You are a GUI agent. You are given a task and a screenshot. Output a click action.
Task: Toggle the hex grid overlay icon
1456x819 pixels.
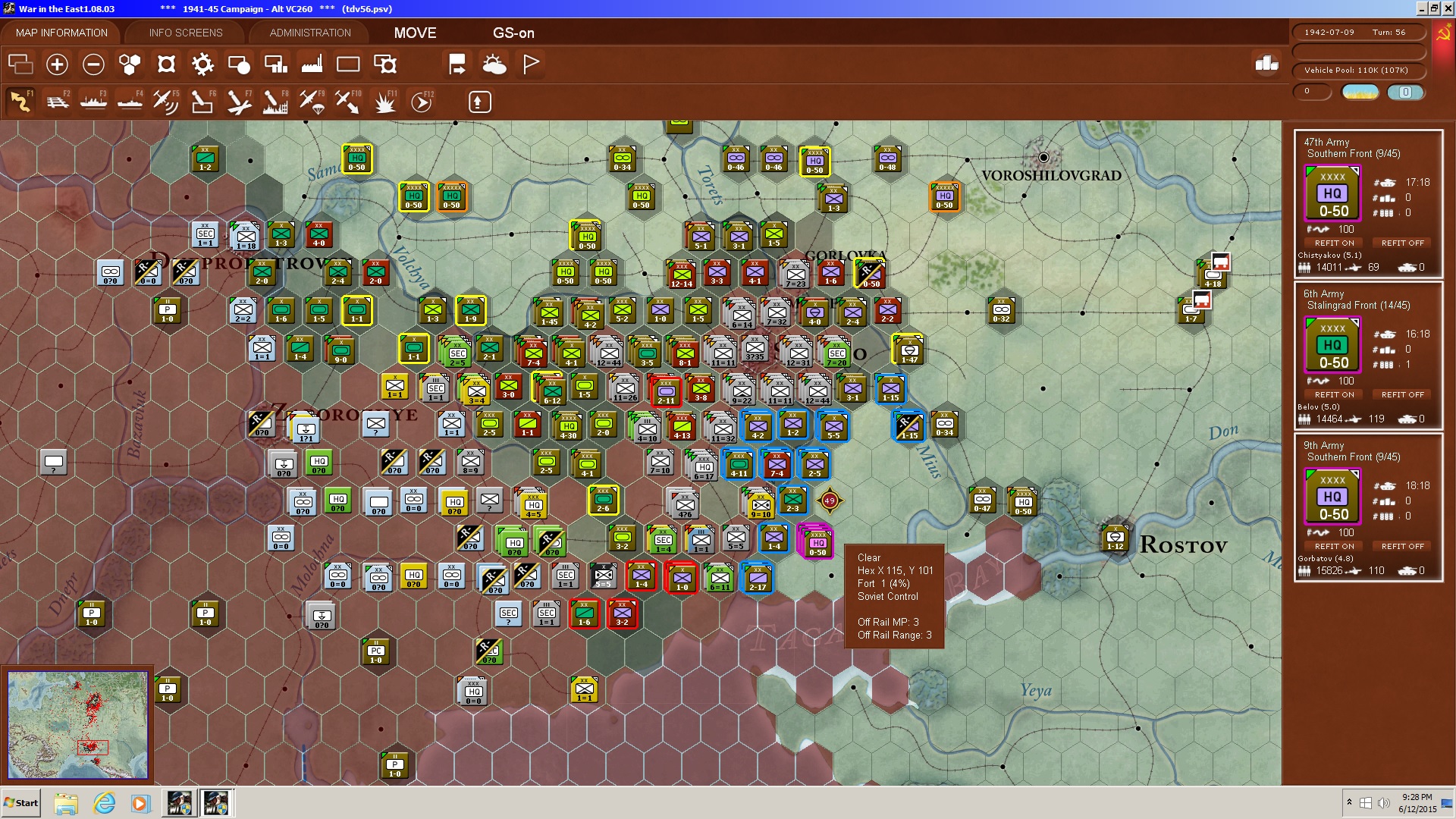[130, 64]
